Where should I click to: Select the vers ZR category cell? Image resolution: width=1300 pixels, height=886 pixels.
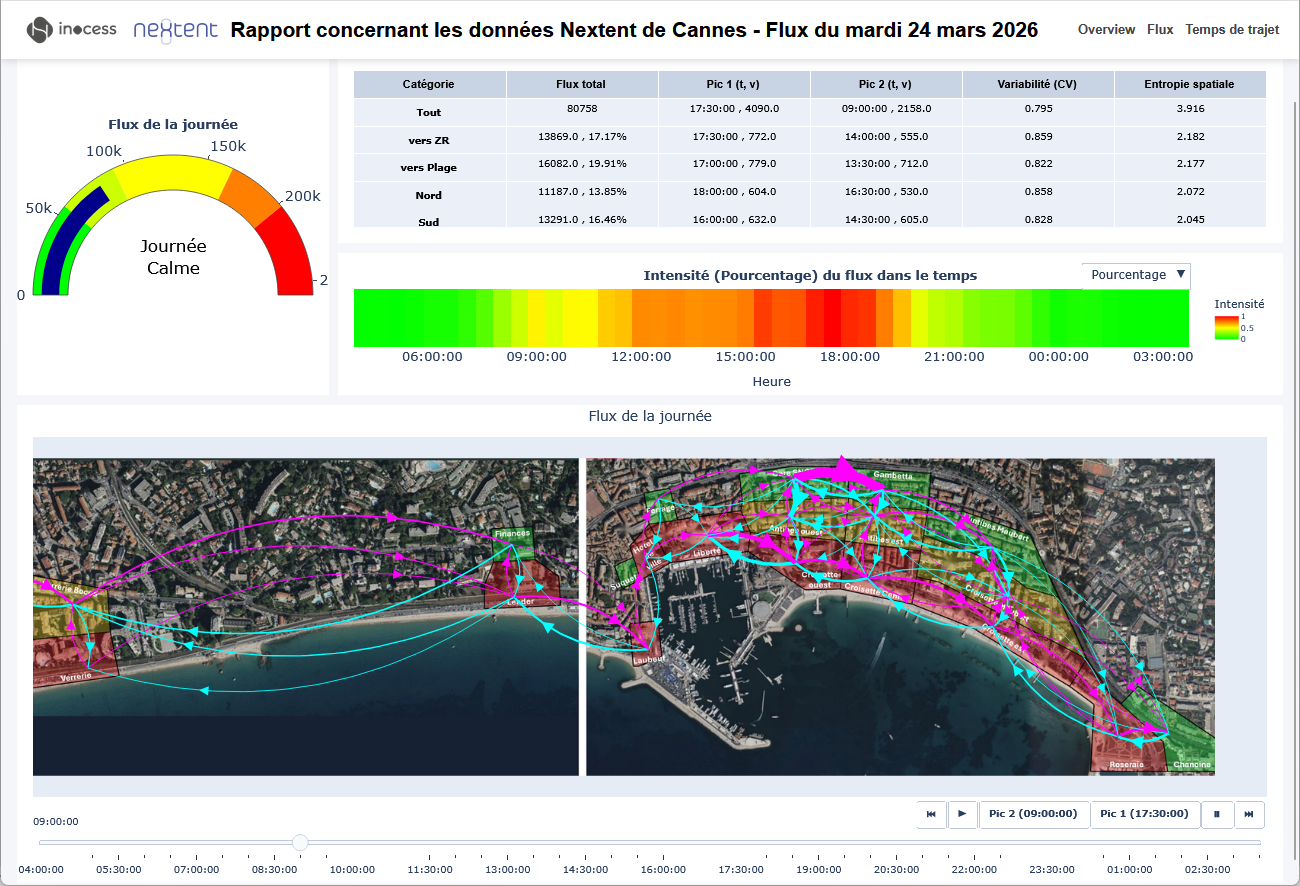pyautogui.click(x=429, y=140)
